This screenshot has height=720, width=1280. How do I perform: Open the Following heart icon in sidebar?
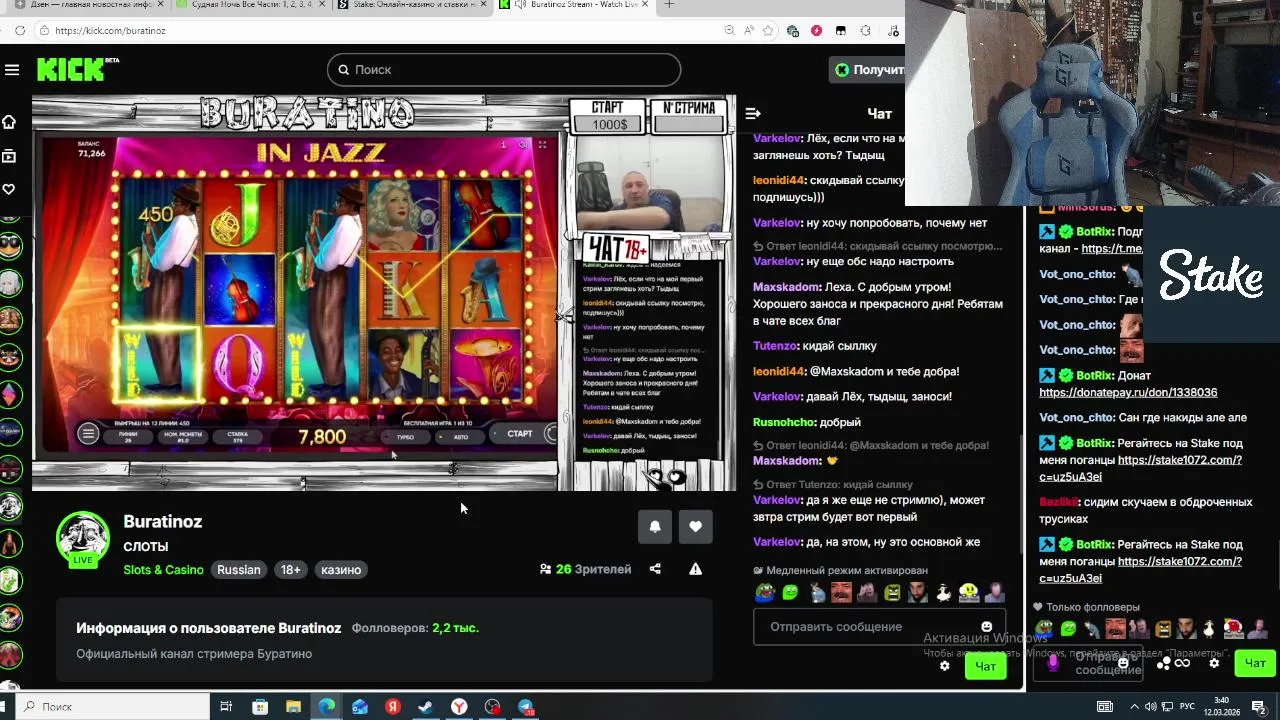click(9, 189)
